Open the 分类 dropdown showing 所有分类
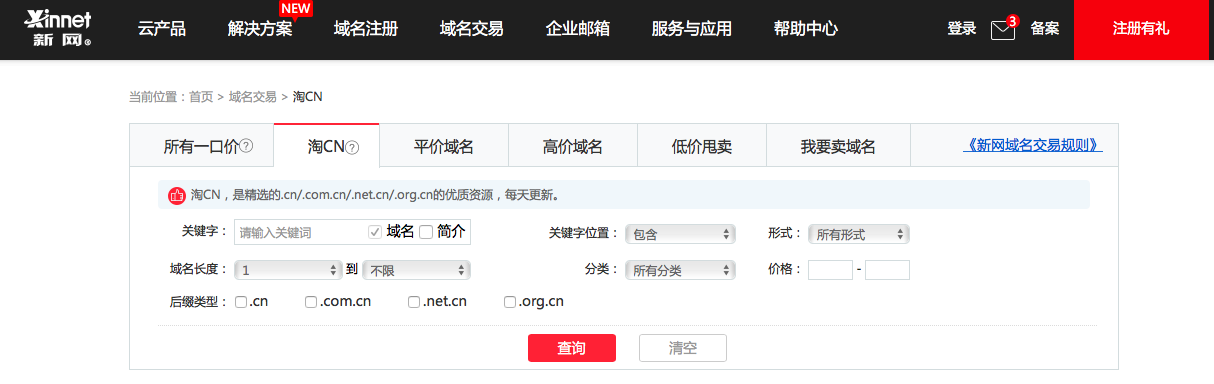 (680, 270)
